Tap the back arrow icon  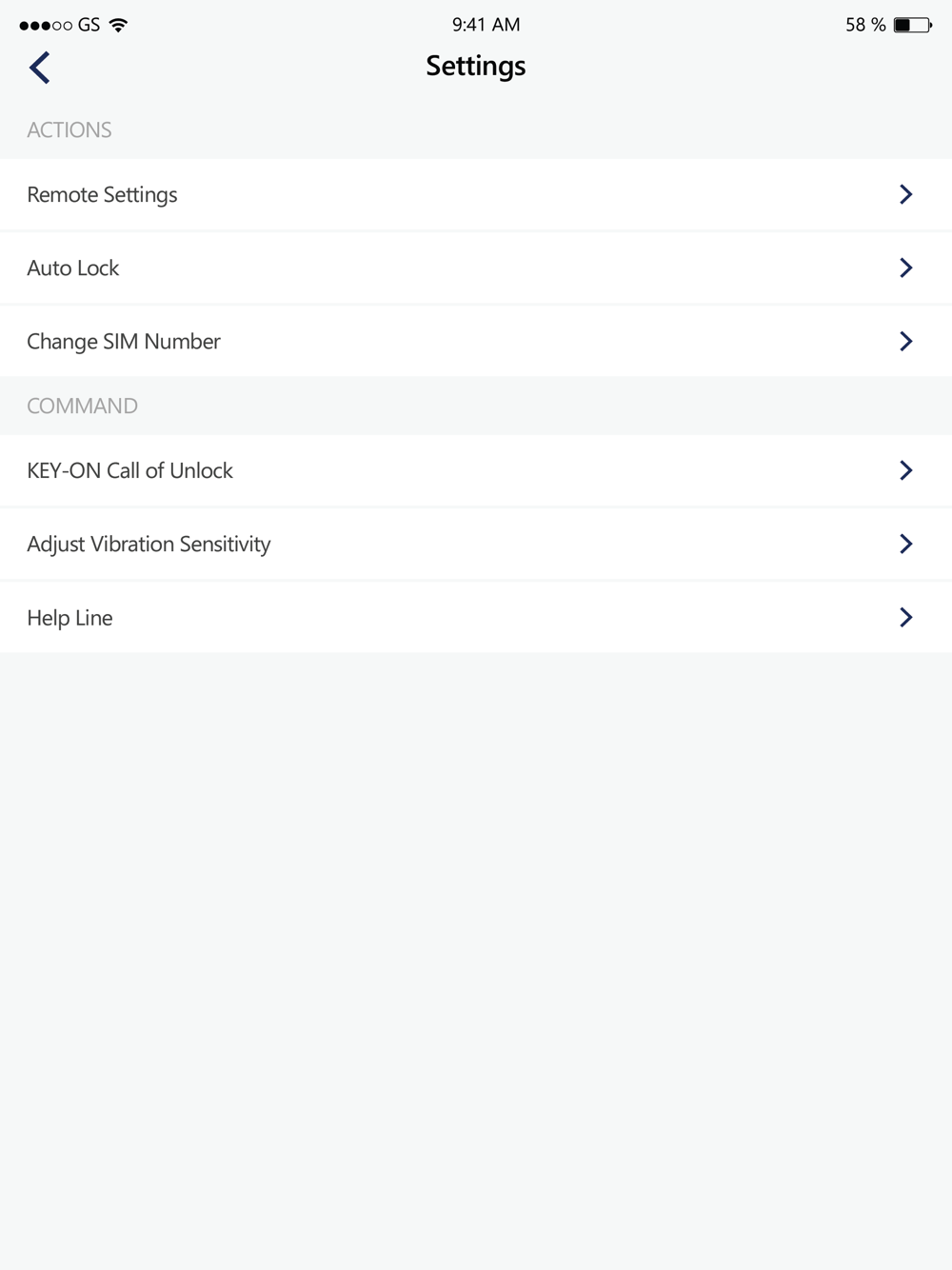(40, 68)
